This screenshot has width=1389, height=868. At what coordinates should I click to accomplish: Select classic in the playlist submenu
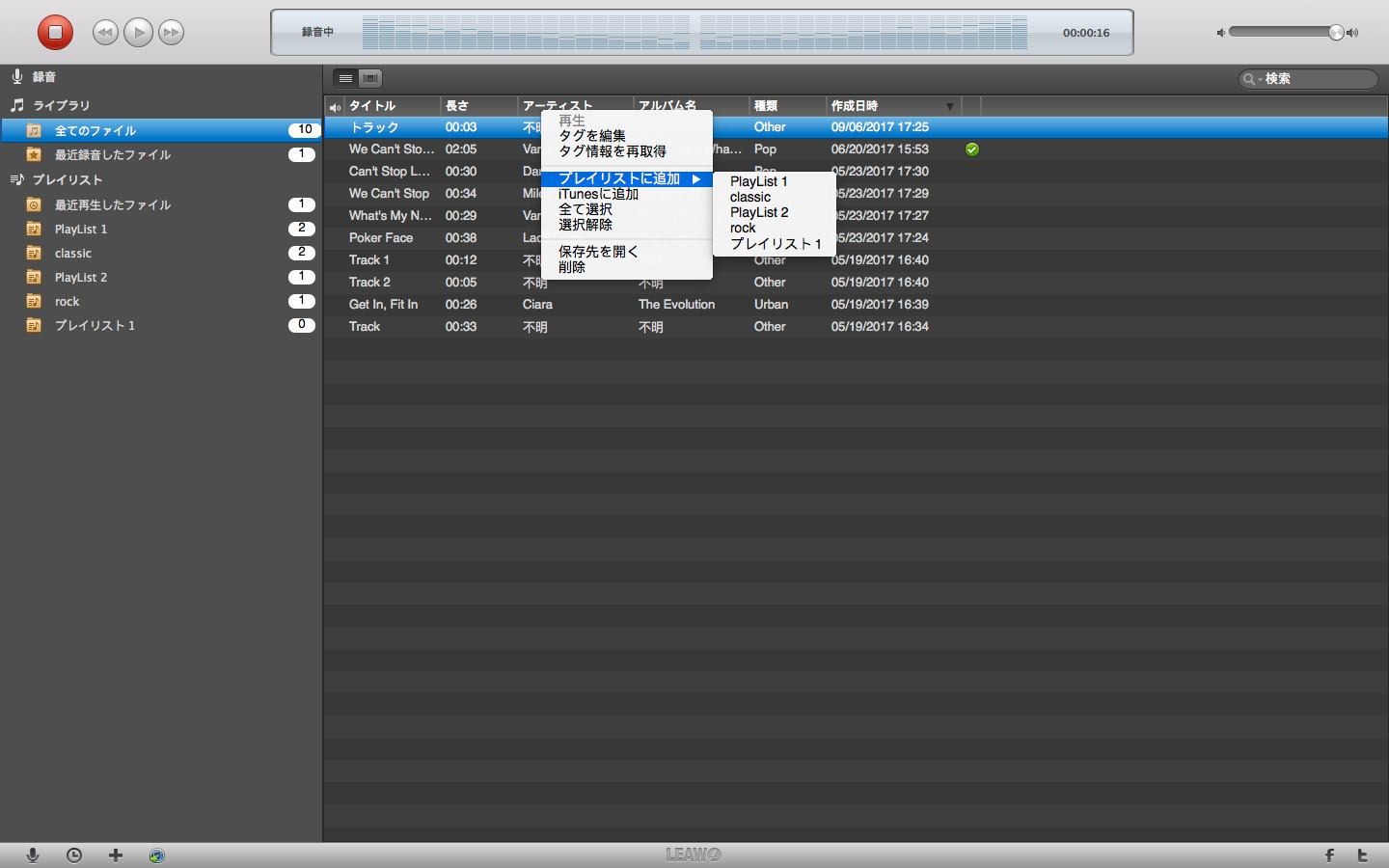(x=750, y=197)
